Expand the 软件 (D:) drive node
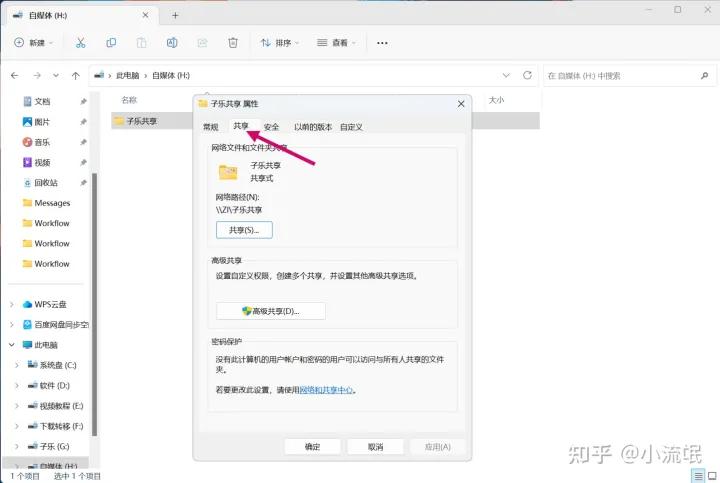Viewport: 720px width, 483px height. (x=17, y=386)
